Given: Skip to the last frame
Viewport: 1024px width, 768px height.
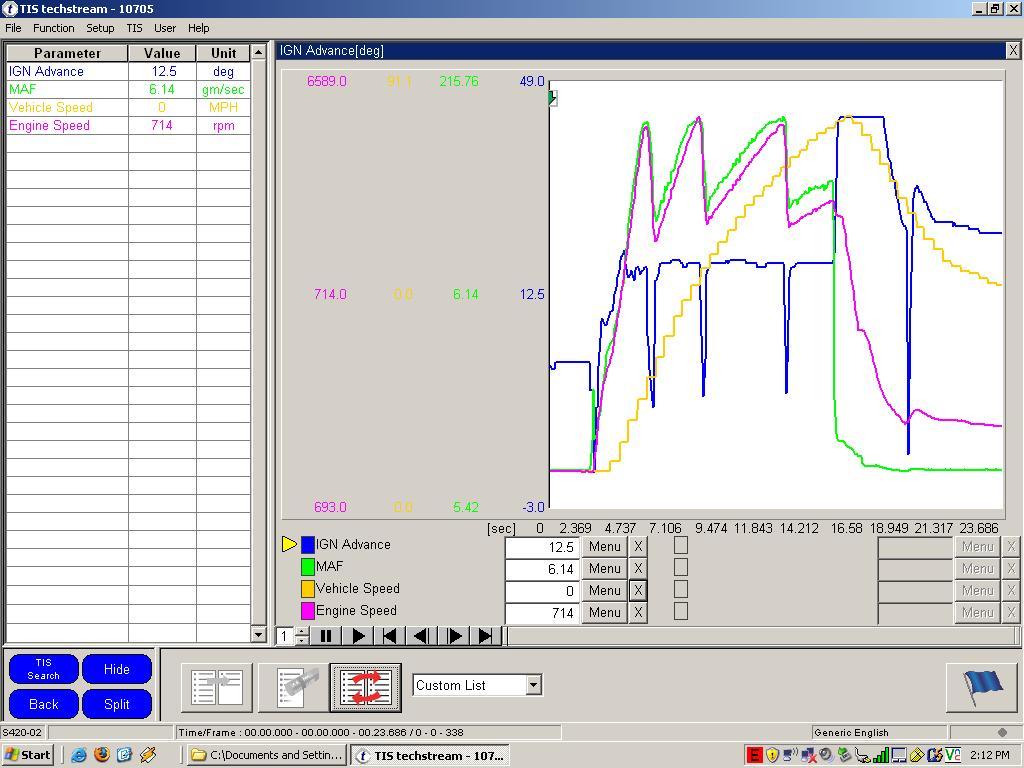Looking at the screenshot, I should coord(486,636).
